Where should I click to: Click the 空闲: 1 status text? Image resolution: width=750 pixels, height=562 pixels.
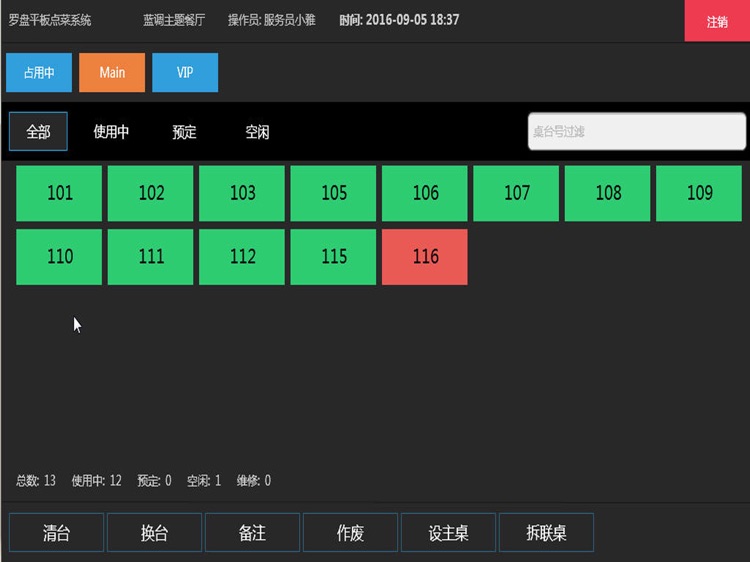pyautogui.click(x=204, y=480)
